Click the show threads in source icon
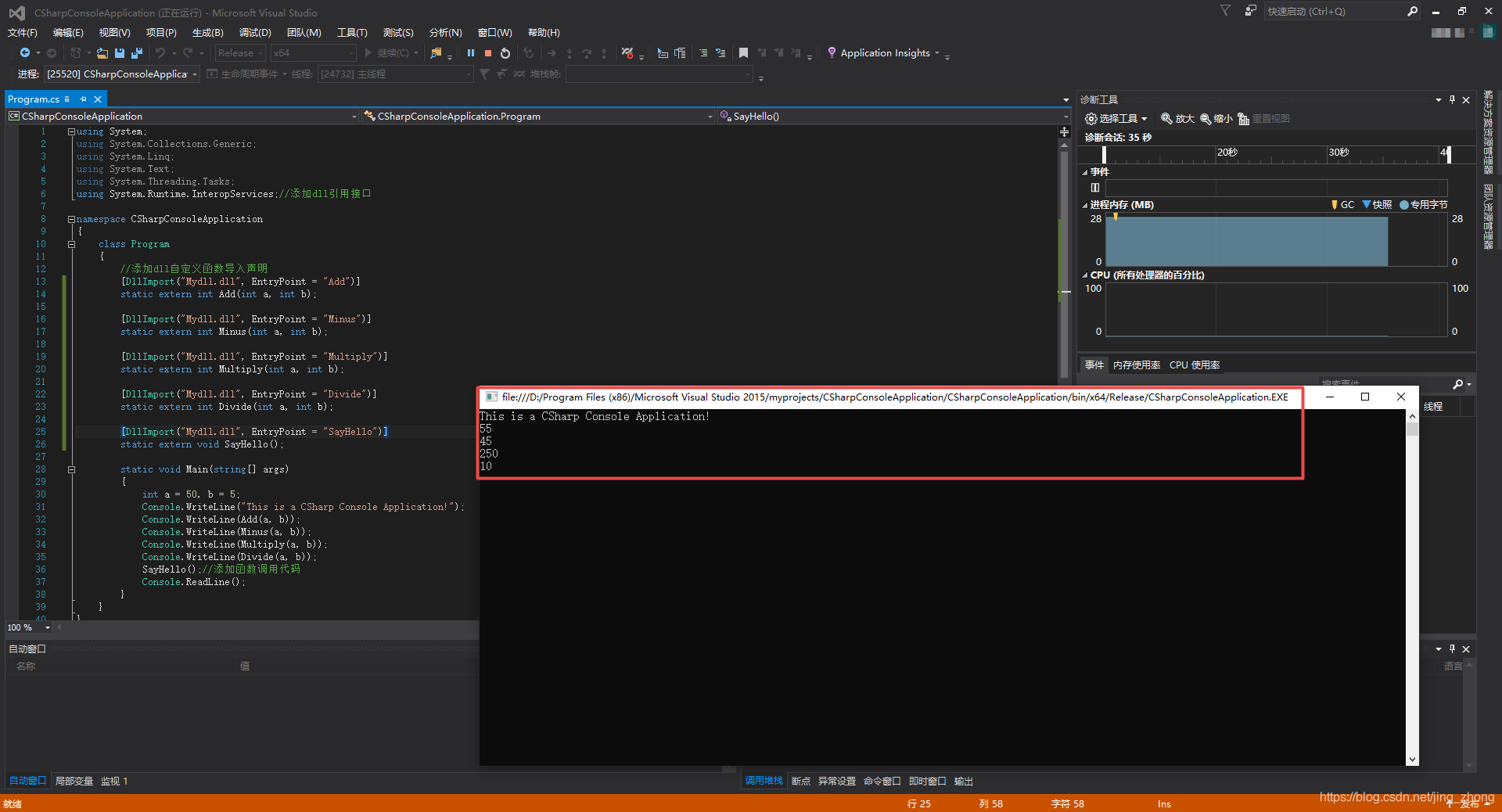 tap(627, 53)
